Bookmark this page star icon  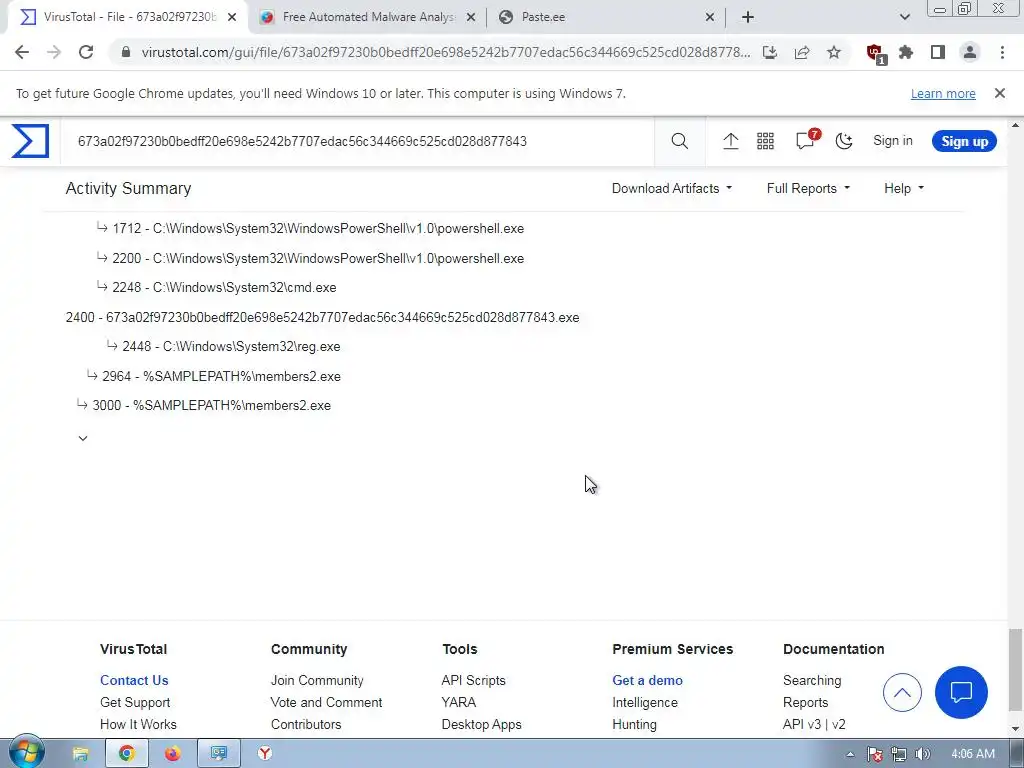834,52
